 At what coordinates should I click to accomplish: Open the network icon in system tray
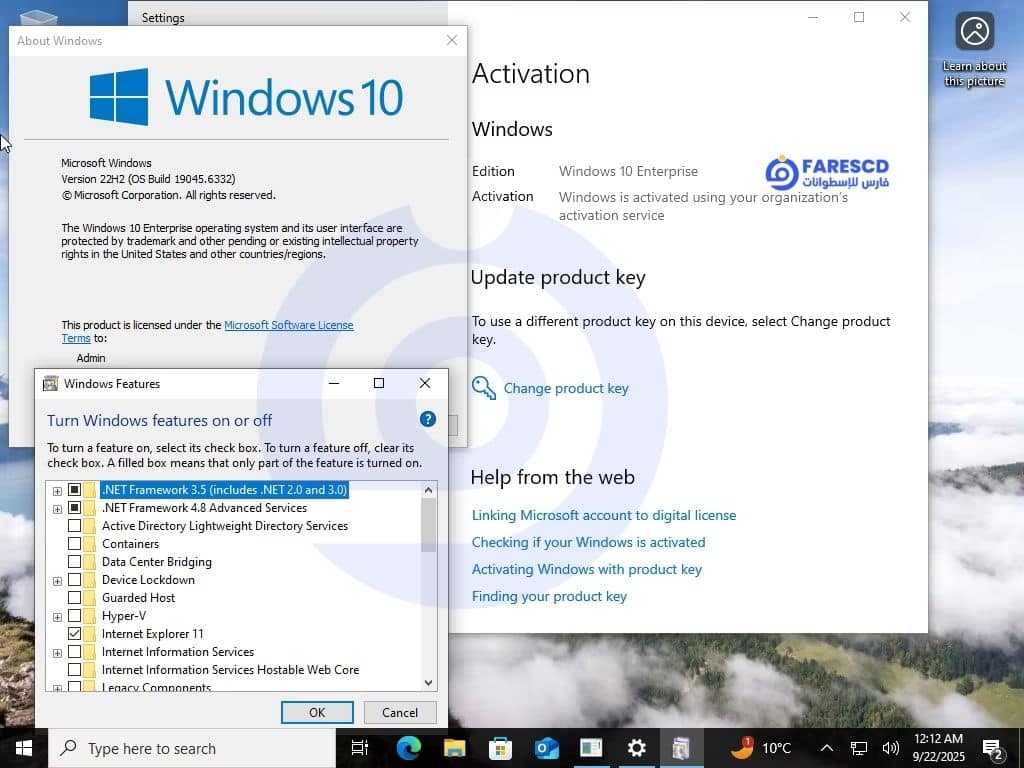(x=859, y=748)
